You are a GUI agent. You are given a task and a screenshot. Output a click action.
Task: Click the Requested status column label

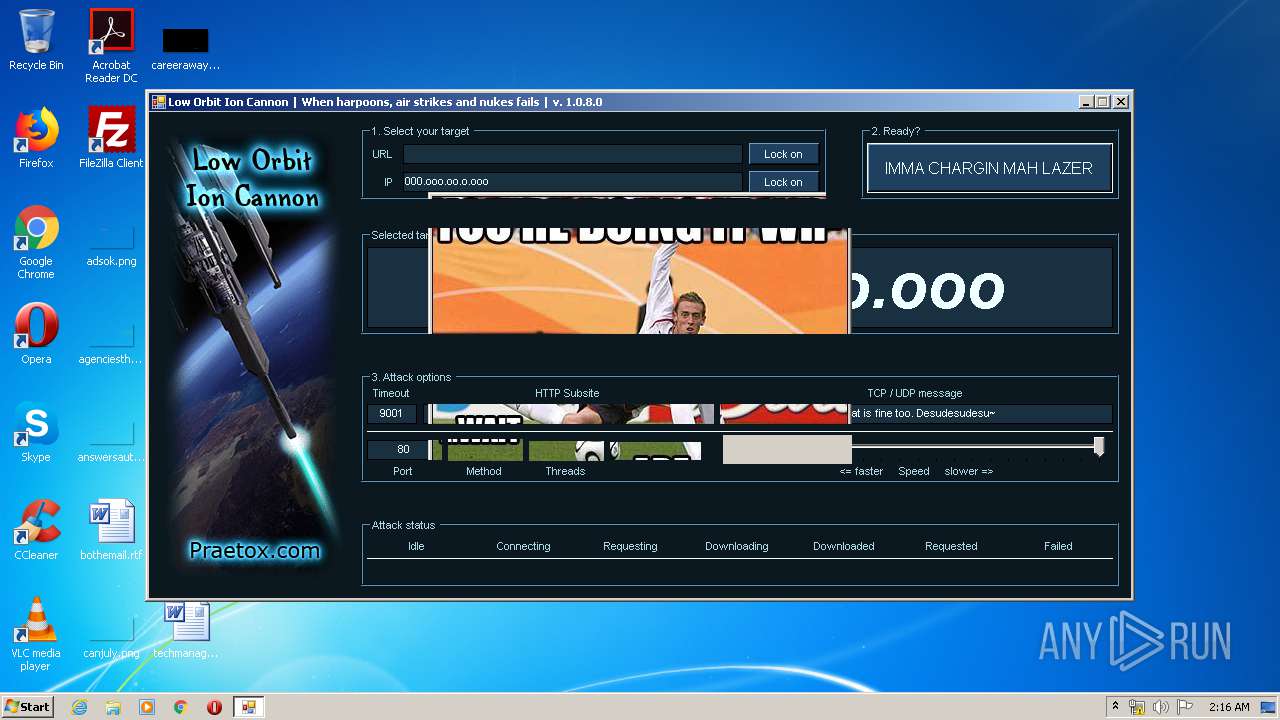tap(951, 546)
